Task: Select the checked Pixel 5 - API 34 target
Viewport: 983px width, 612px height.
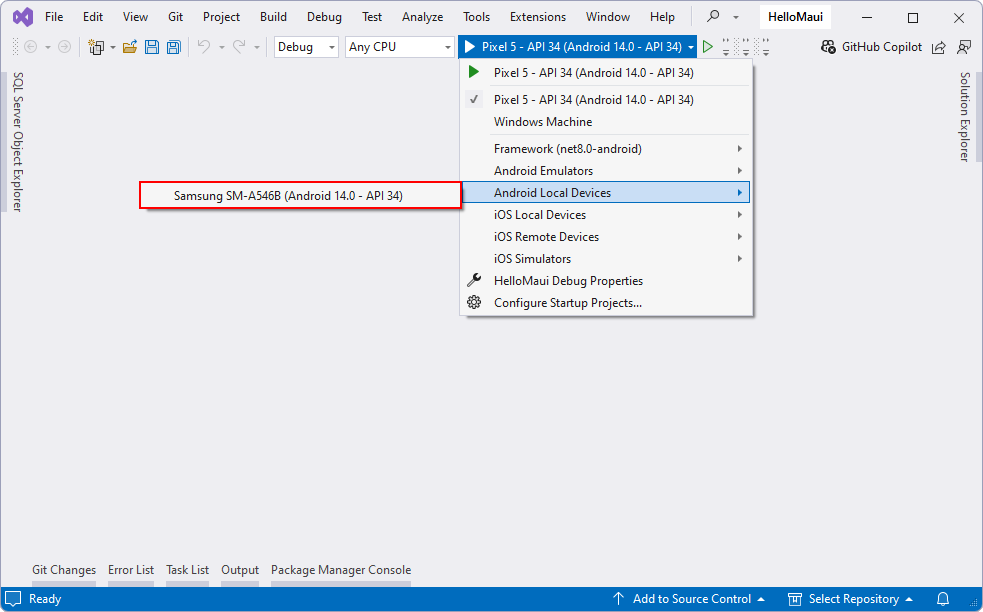Action: tap(593, 100)
